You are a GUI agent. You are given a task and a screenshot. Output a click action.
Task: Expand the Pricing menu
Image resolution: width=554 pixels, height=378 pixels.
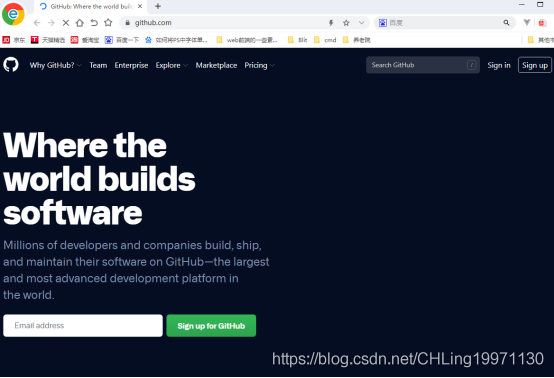pos(259,65)
